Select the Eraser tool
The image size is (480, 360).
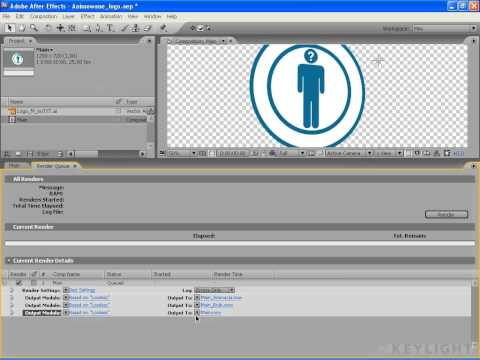click(147, 28)
